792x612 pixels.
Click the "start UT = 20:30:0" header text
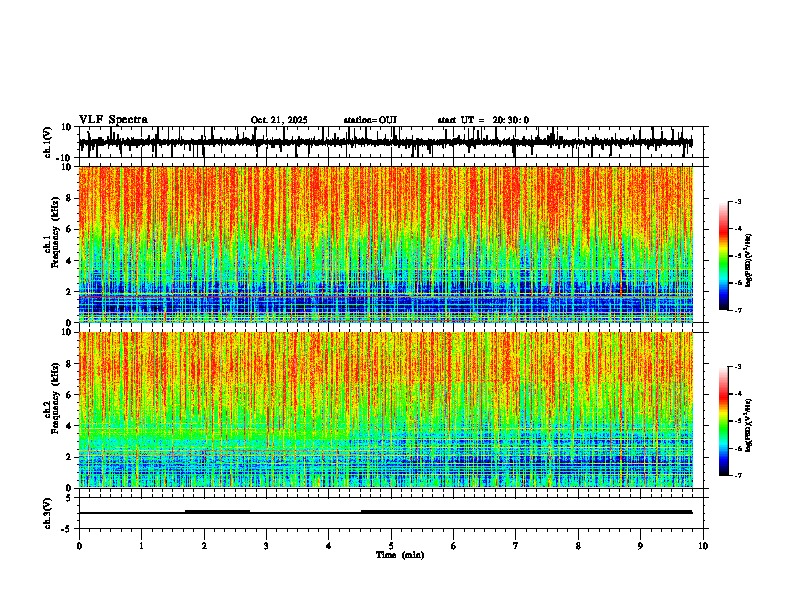(483, 120)
